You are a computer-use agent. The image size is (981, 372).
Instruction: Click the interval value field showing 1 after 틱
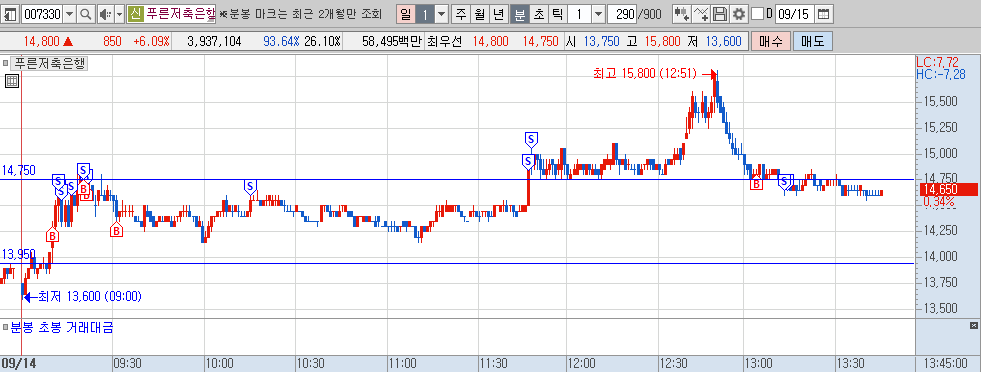pos(579,14)
